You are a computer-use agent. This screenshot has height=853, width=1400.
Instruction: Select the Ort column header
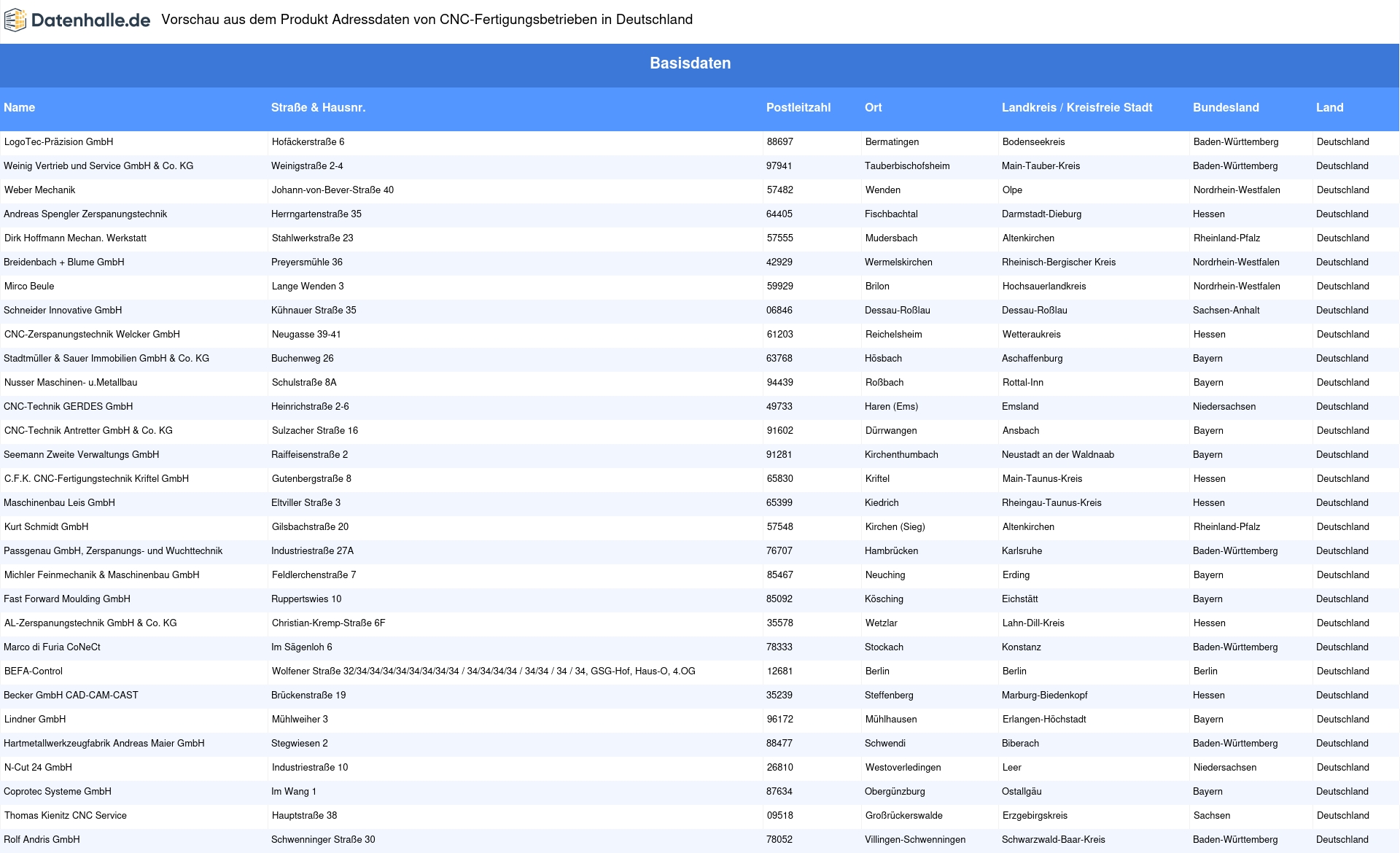coord(874,107)
